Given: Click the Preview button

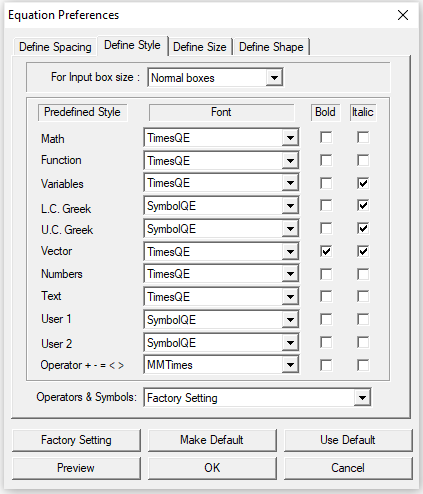Looking at the screenshot, I should pos(76,468).
